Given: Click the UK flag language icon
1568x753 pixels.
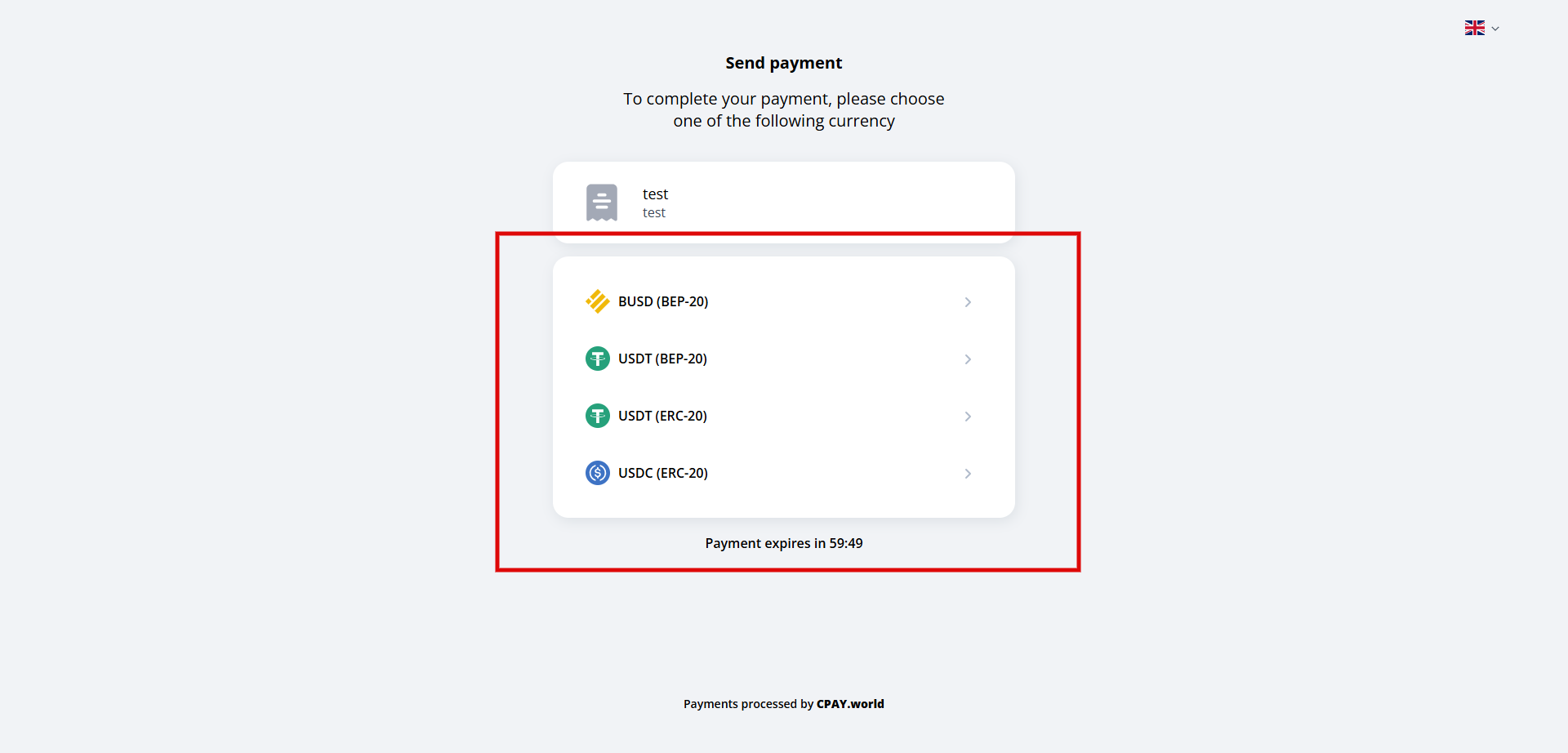Looking at the screenshot, I should click(x=1474, y=28).
